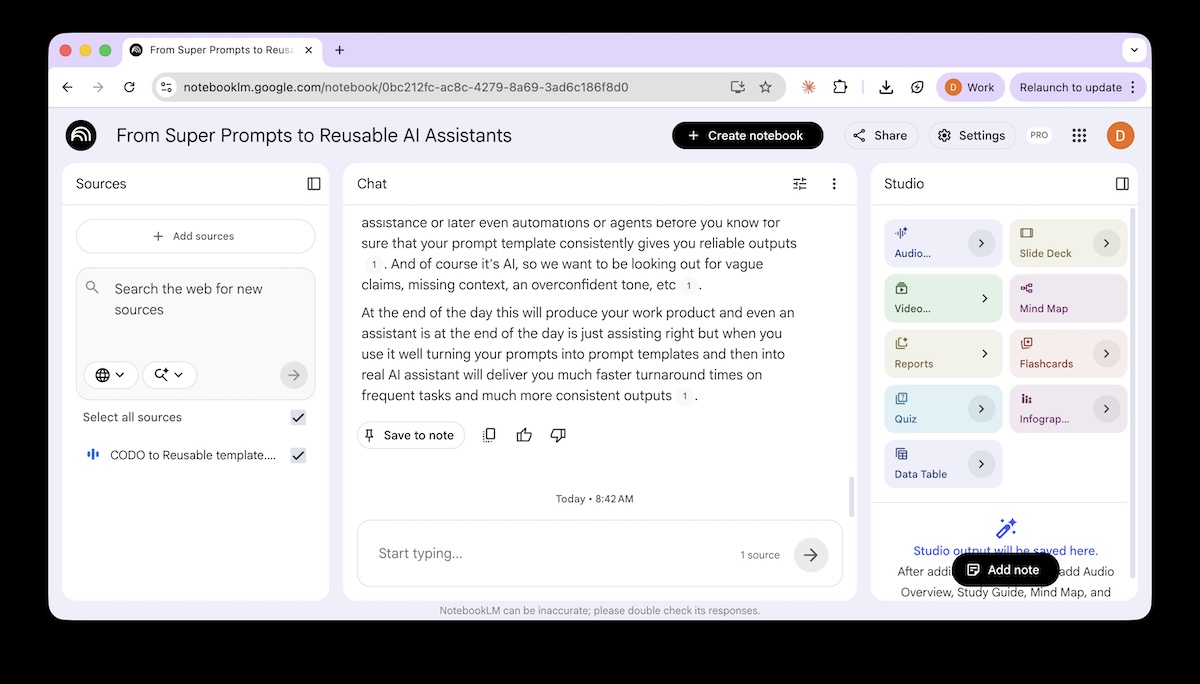The height and width of the screenshot is (684, 1200).
Task: Customize Audio Overview with its arrow
Action: click(x=982, y=243)
